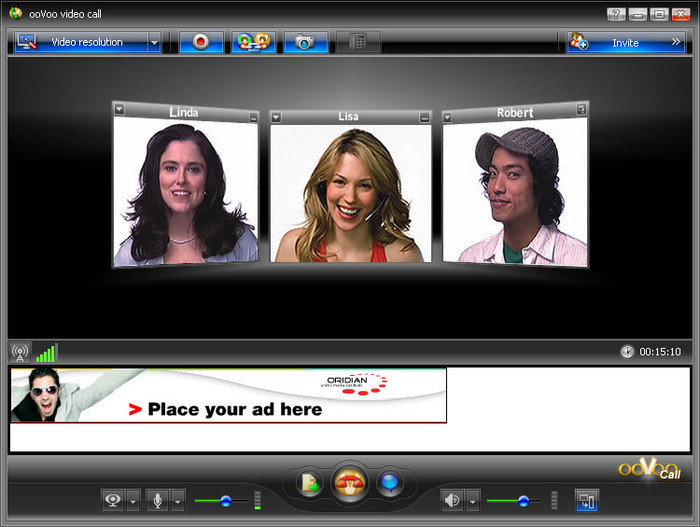Screen dimensions: 700x527
Task: Minimize Robert's video panel
Action: pyautogui.click(x=580, y=109)
